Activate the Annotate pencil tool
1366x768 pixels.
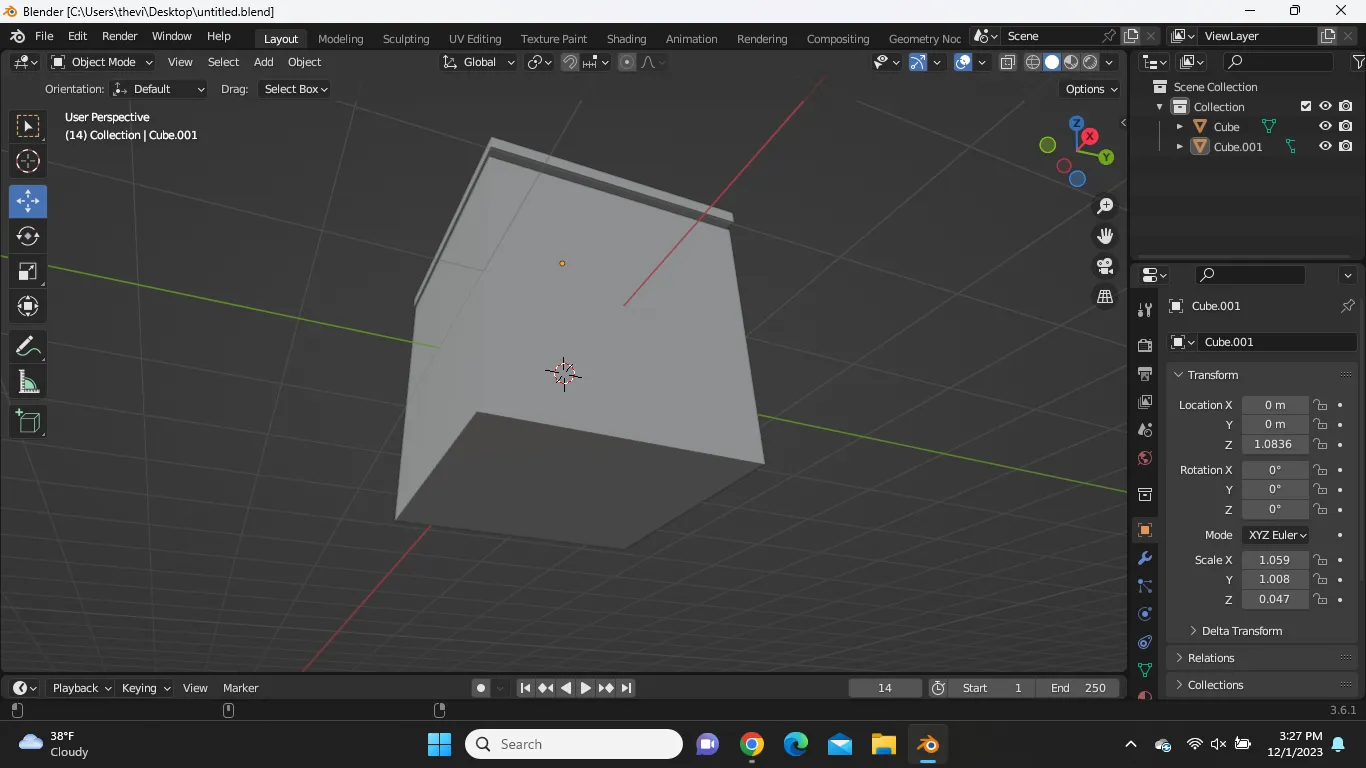point(28,347)
